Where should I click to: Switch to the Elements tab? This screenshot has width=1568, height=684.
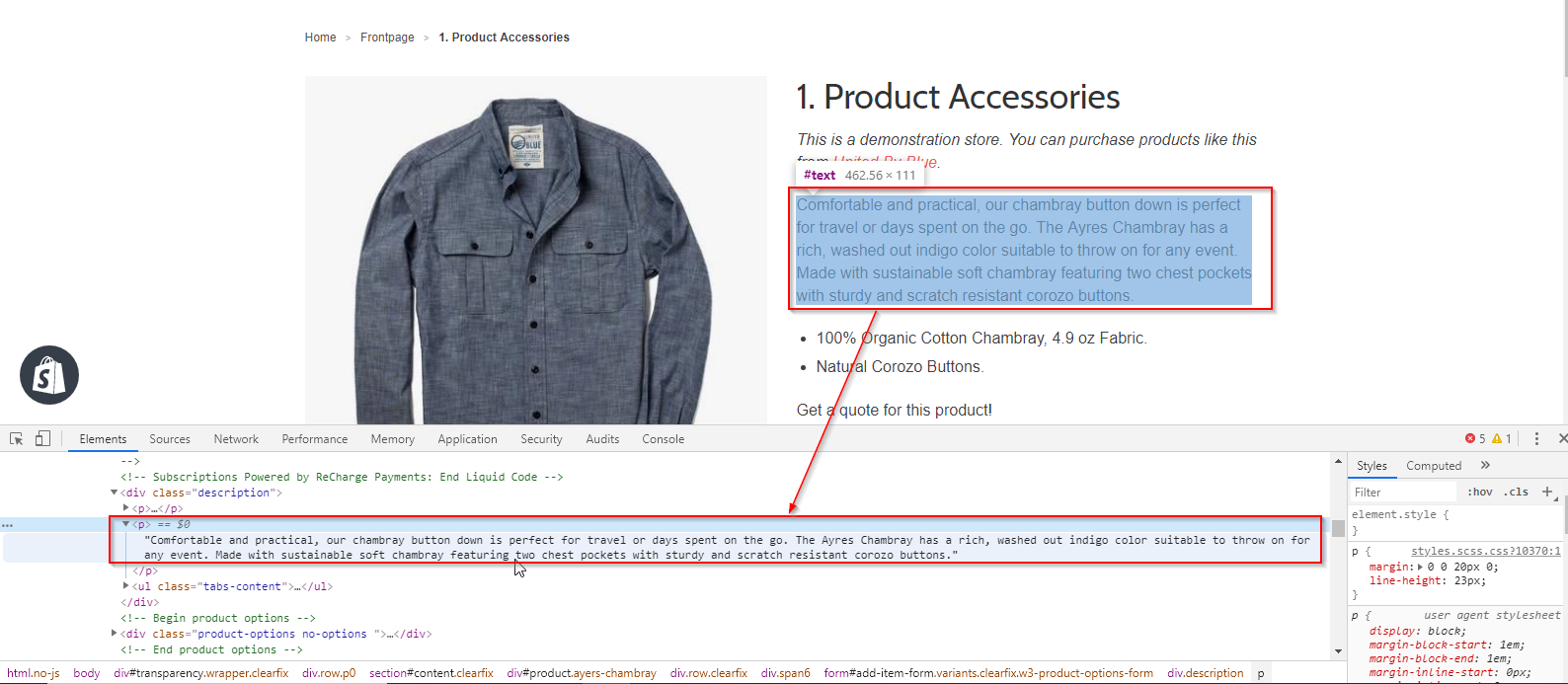tap(103, 439)
